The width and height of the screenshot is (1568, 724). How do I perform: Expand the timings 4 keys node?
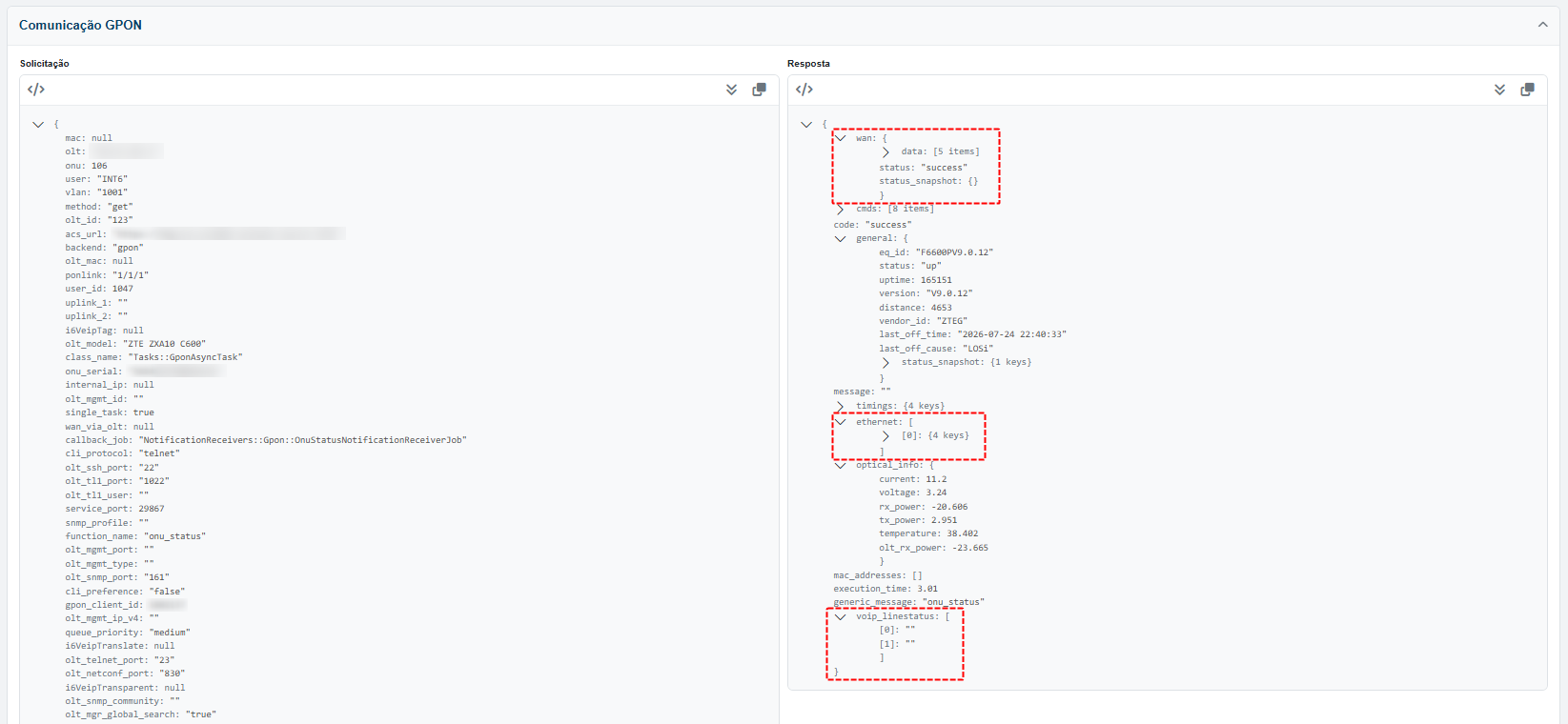click(840, 407)
